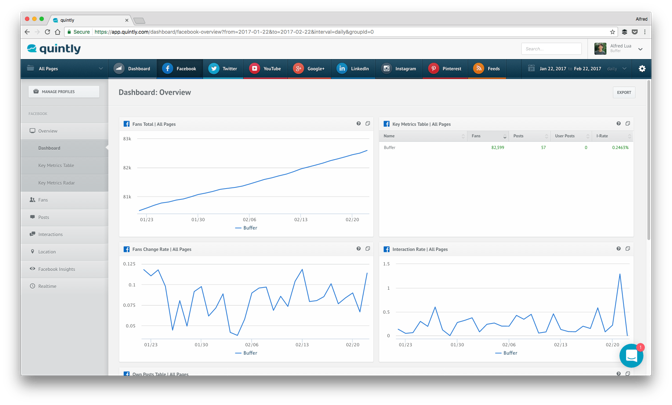Click help icon on Fans Change Rate widget
Image resolution: width=672 pixels, height=405 pixels.
358,249
